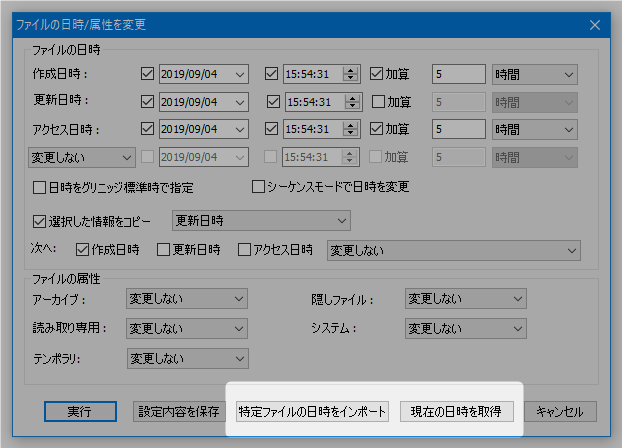The height and width of the screenshot is (448, 622).
Task: Click the キャンセル button
Action: 560,411
